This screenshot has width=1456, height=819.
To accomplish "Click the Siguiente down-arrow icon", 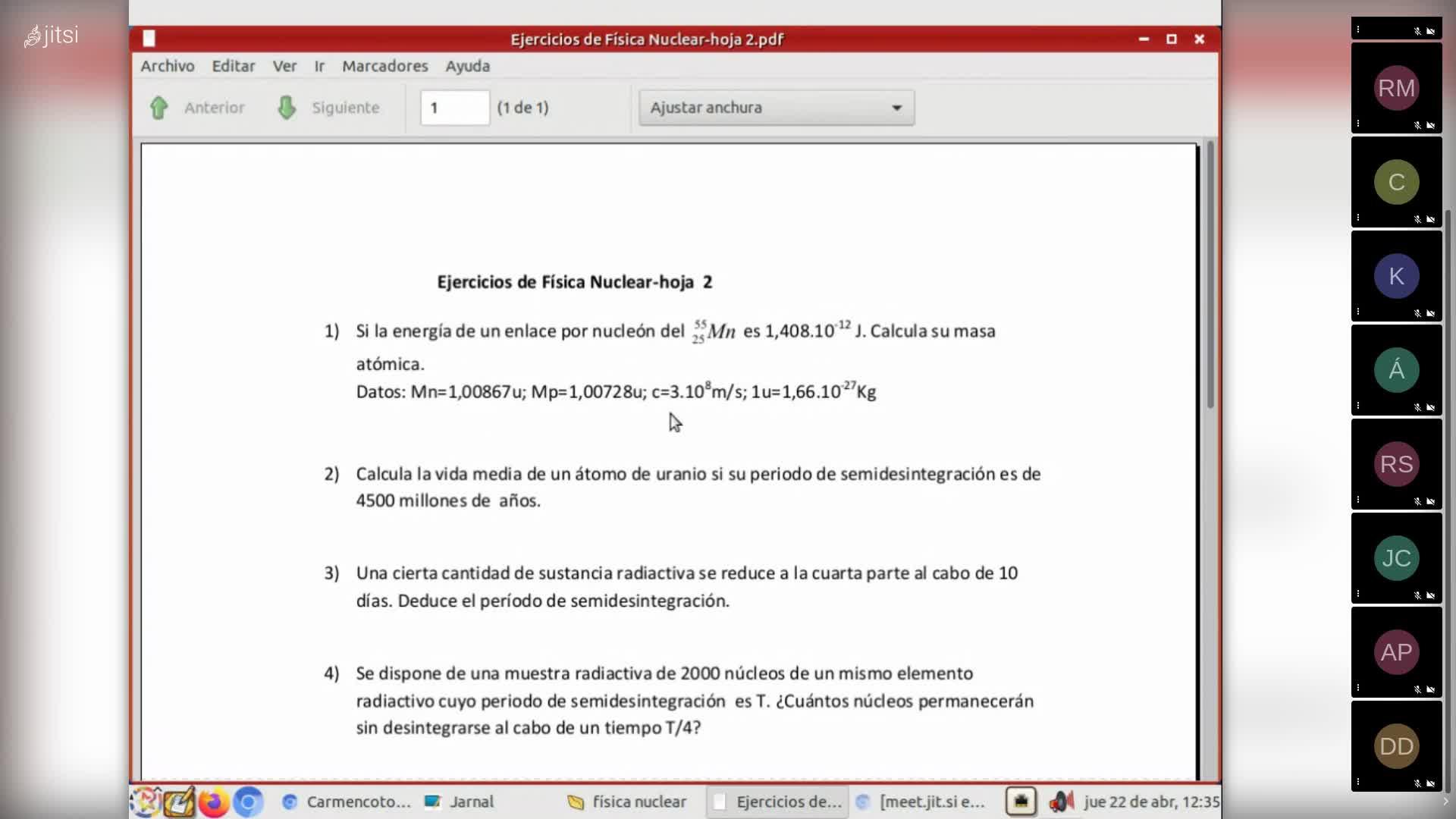I will [287, 108].
